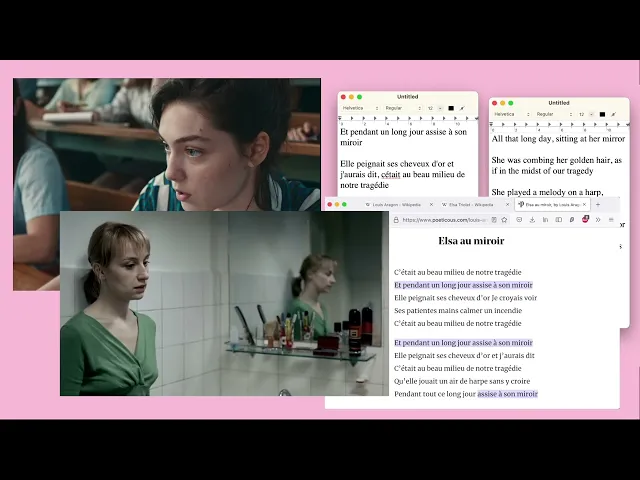This screenshot has width=640, height=480.
Task: Click the Elsa au miroir poem title
Action: click(x=471, y=241)
